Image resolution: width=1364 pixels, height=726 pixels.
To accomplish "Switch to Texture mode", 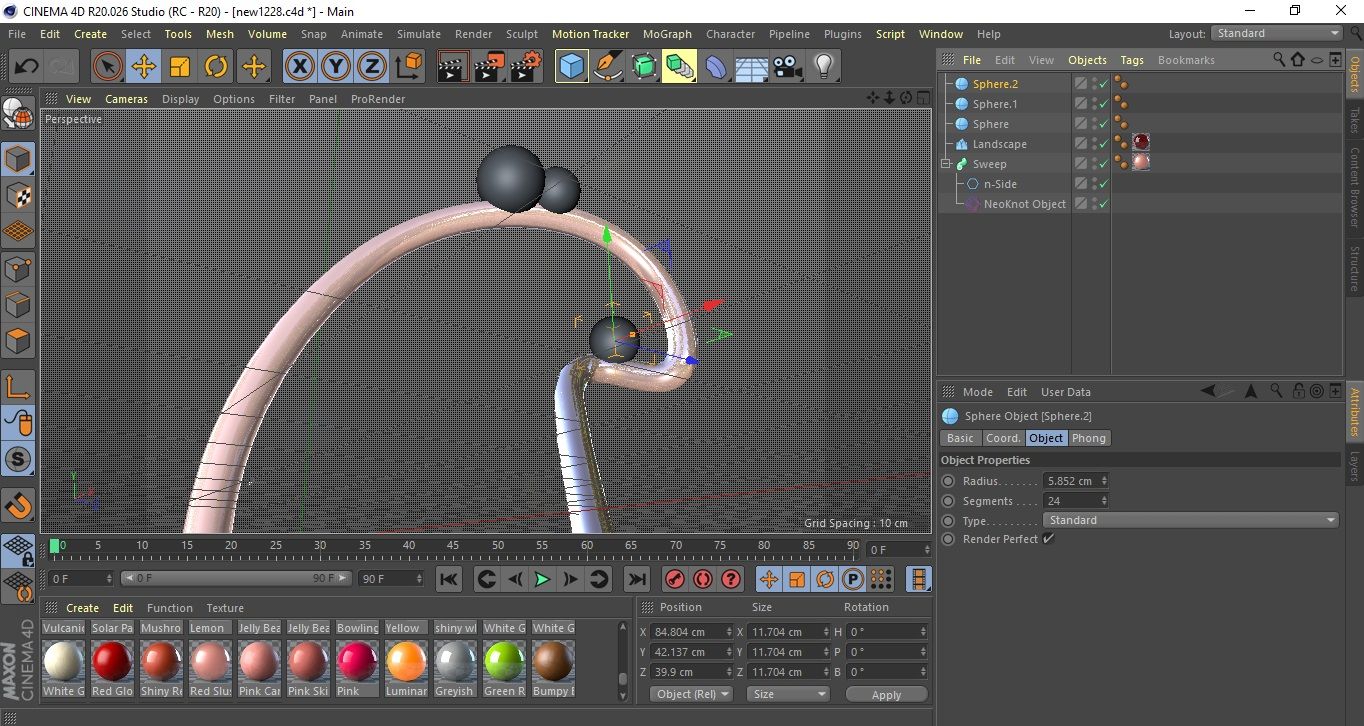I will 18,195.
